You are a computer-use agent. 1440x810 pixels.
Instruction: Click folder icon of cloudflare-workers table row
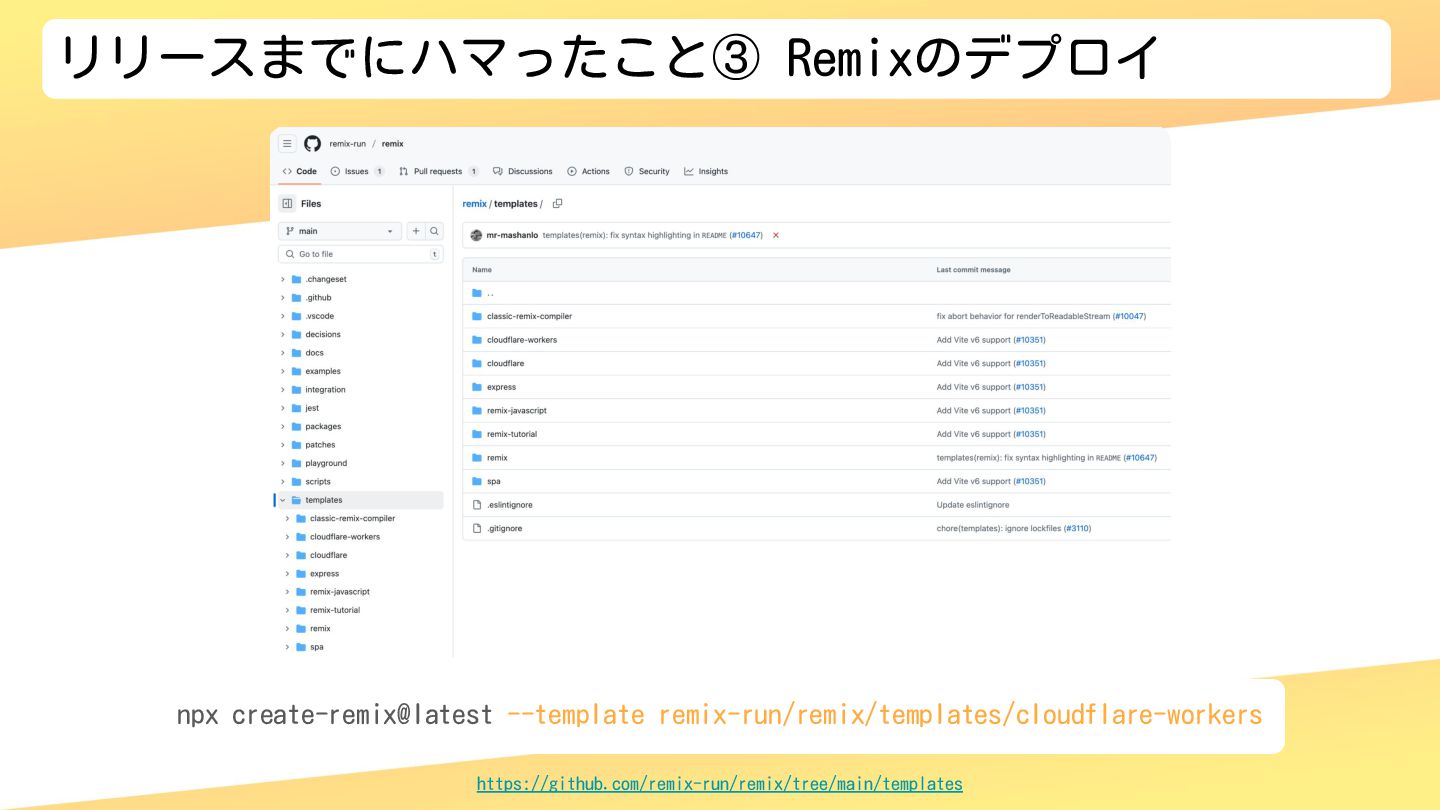click(x=477, y=340)
